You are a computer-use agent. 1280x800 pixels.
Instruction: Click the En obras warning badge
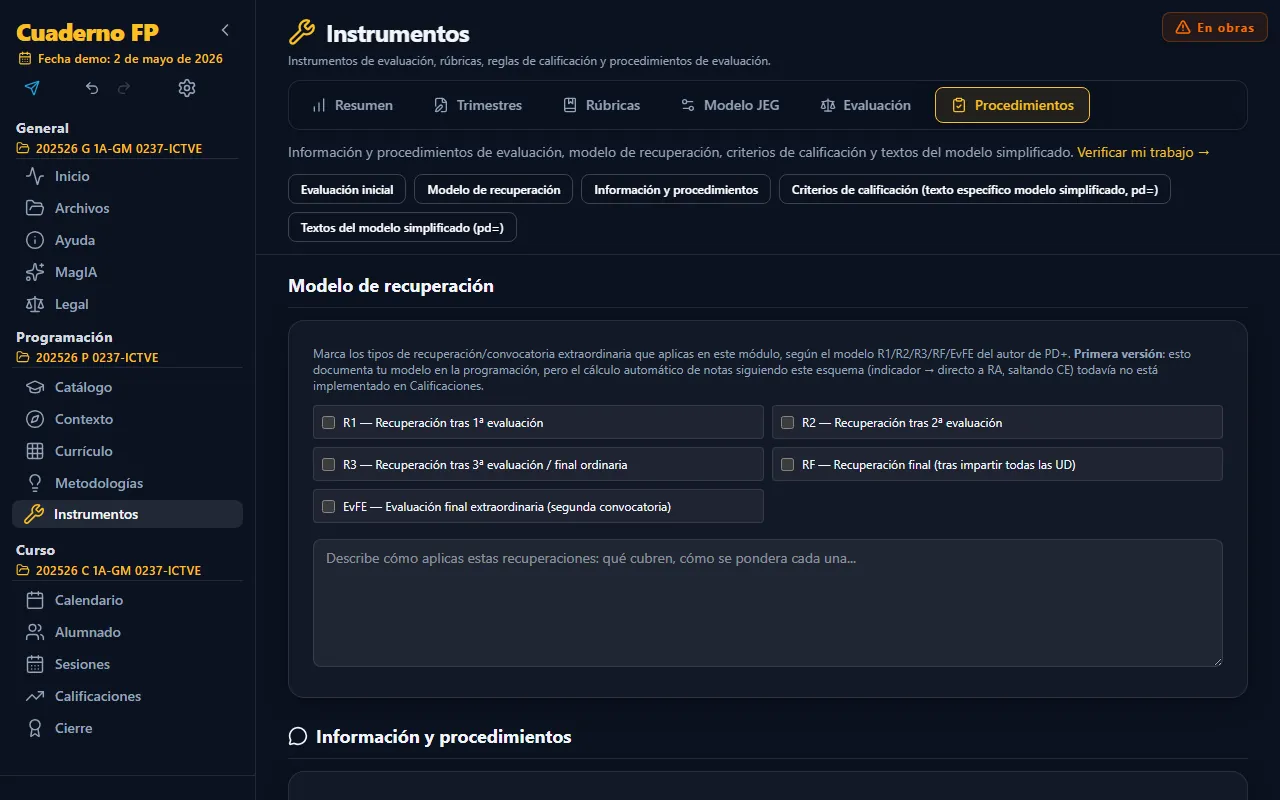(x=1215, y=27)
